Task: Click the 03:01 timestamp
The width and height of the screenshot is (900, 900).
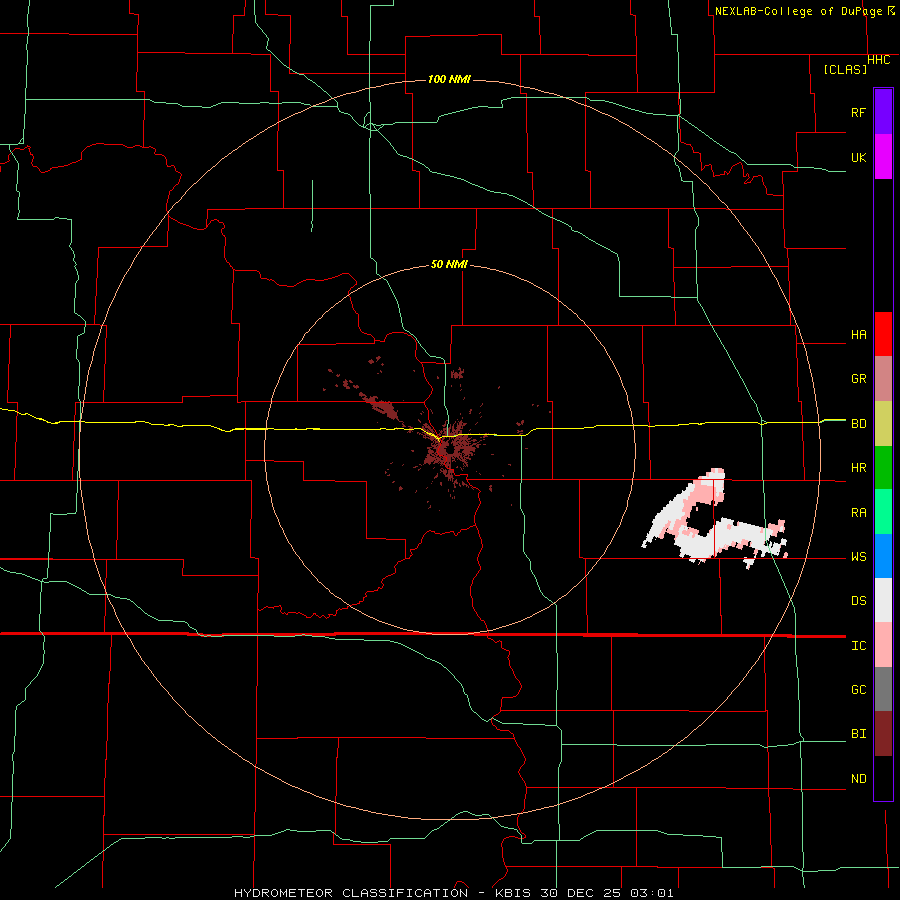Action: [x=651, y=893]
